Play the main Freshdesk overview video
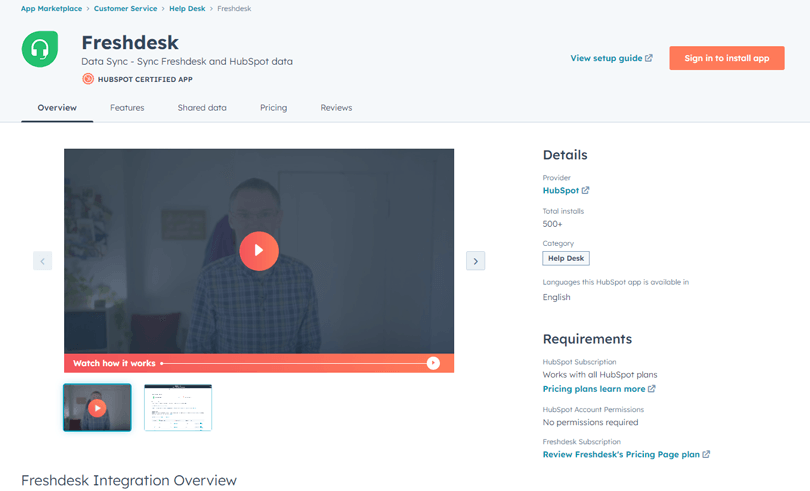810x491 pixels. (x=259, y=251)
